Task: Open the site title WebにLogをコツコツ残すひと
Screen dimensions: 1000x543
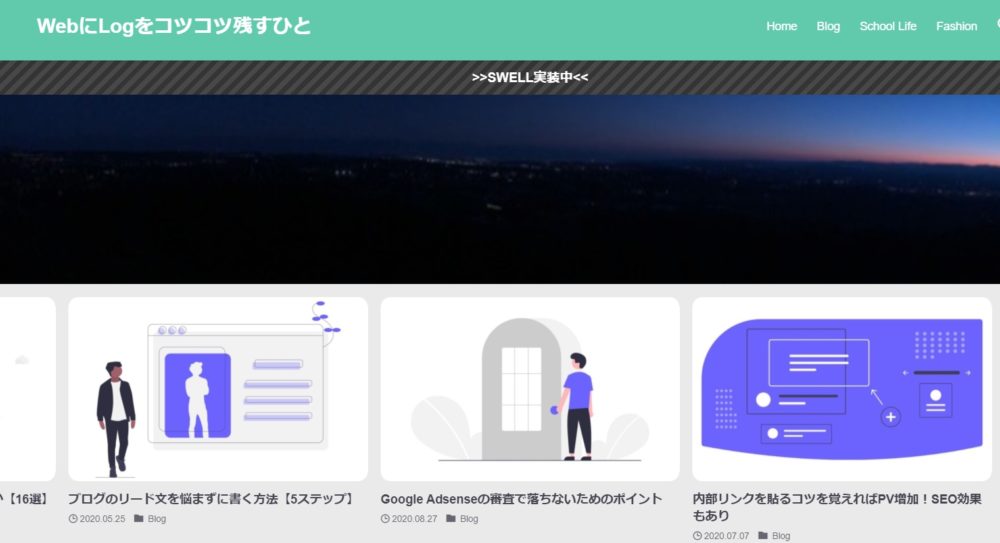Action: point(173,26)
